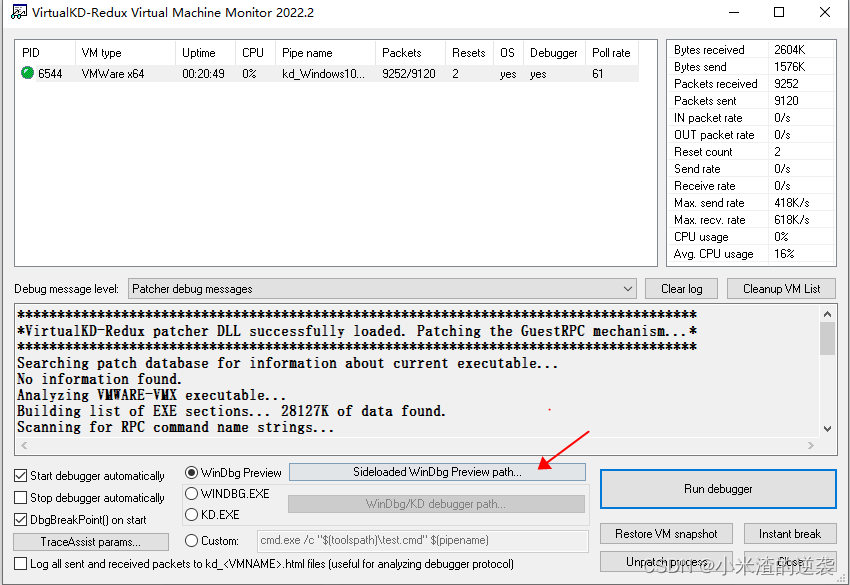Toggle DbgBreakPoint() on start checkbox
The height and width of the screenshot is (585, 850).
(21, 519)
